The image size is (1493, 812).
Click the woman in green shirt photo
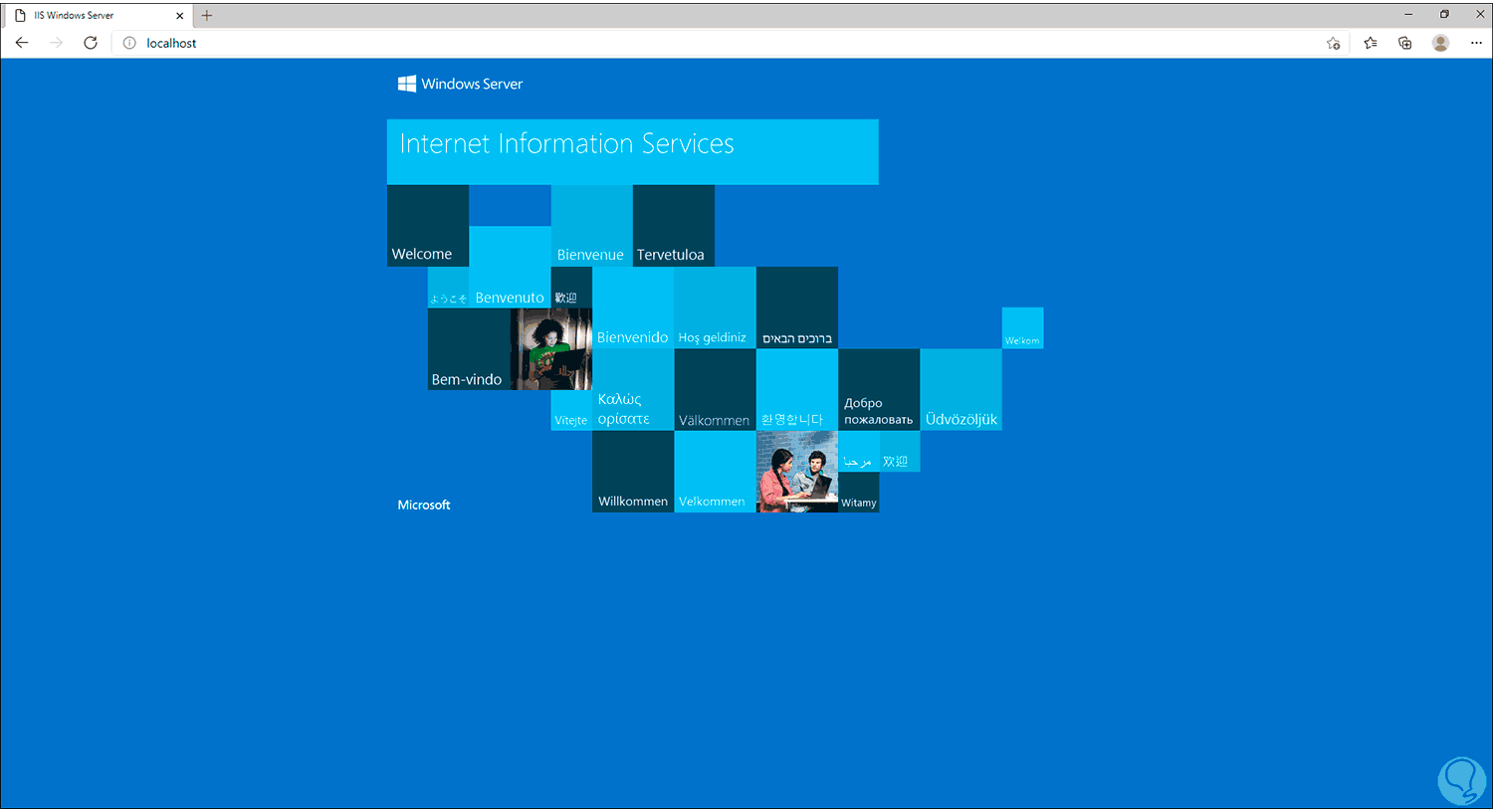pyautogui.click(x=551, y=348)
